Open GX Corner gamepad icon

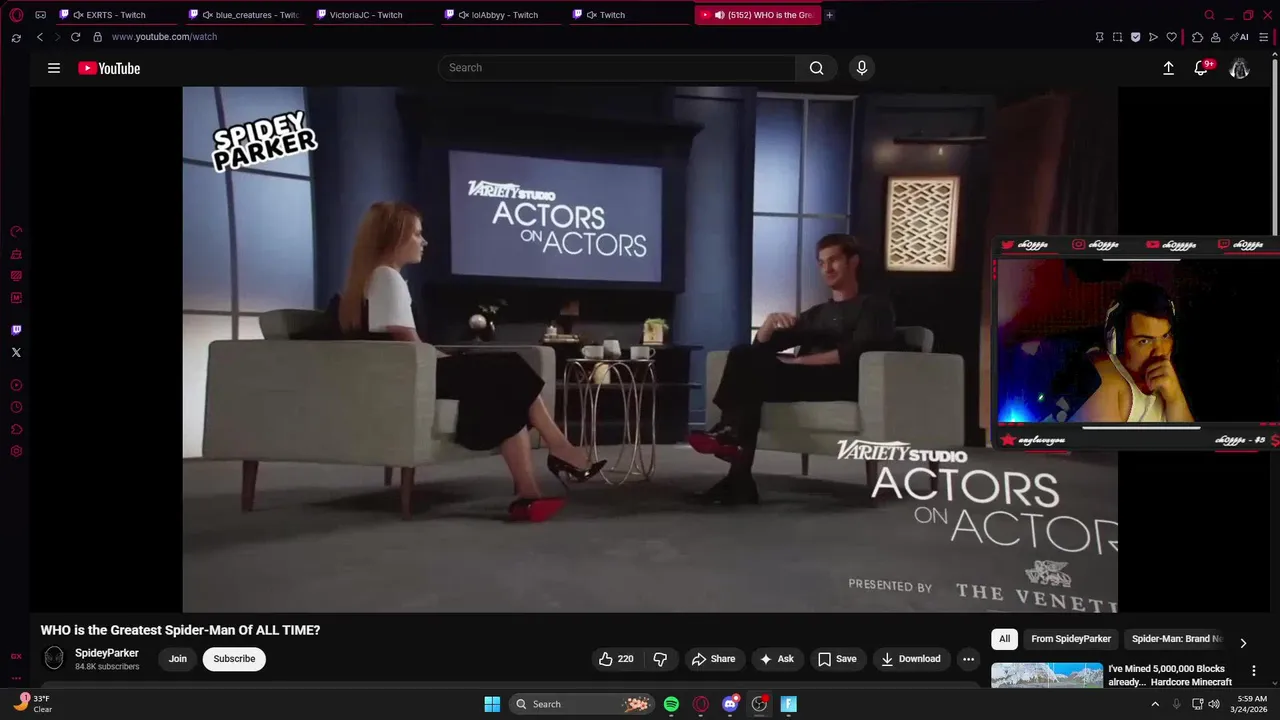tap(40, 15)
